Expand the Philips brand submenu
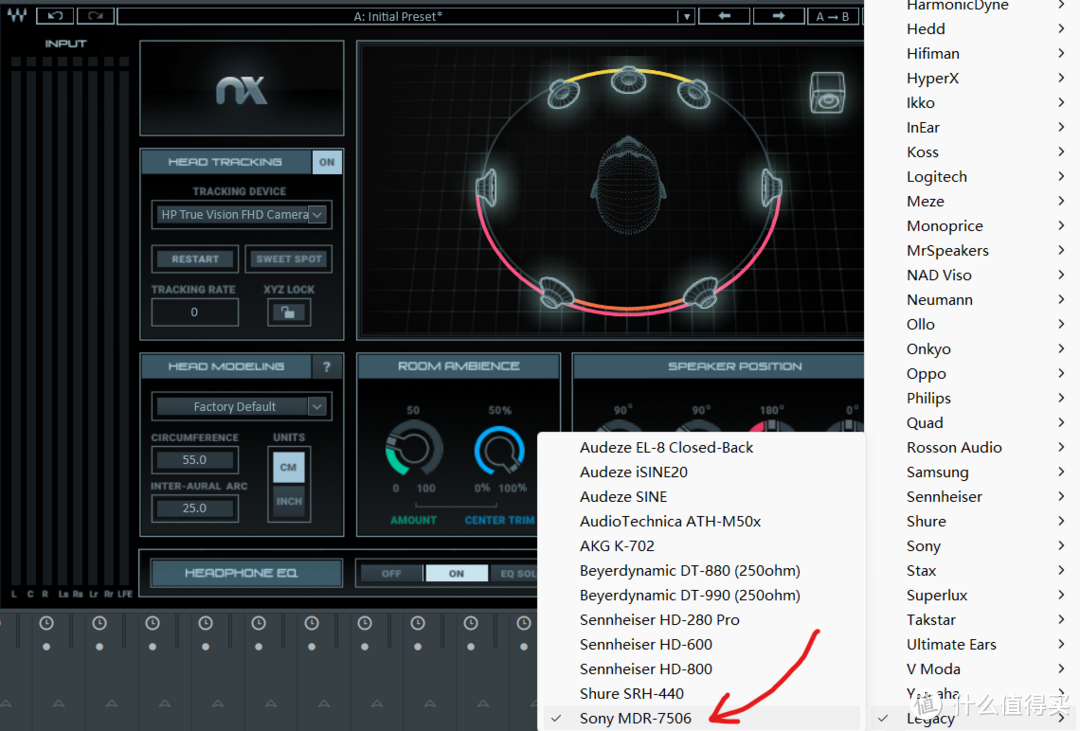This screenshot has width=1080, height=731. coord(974,398)
